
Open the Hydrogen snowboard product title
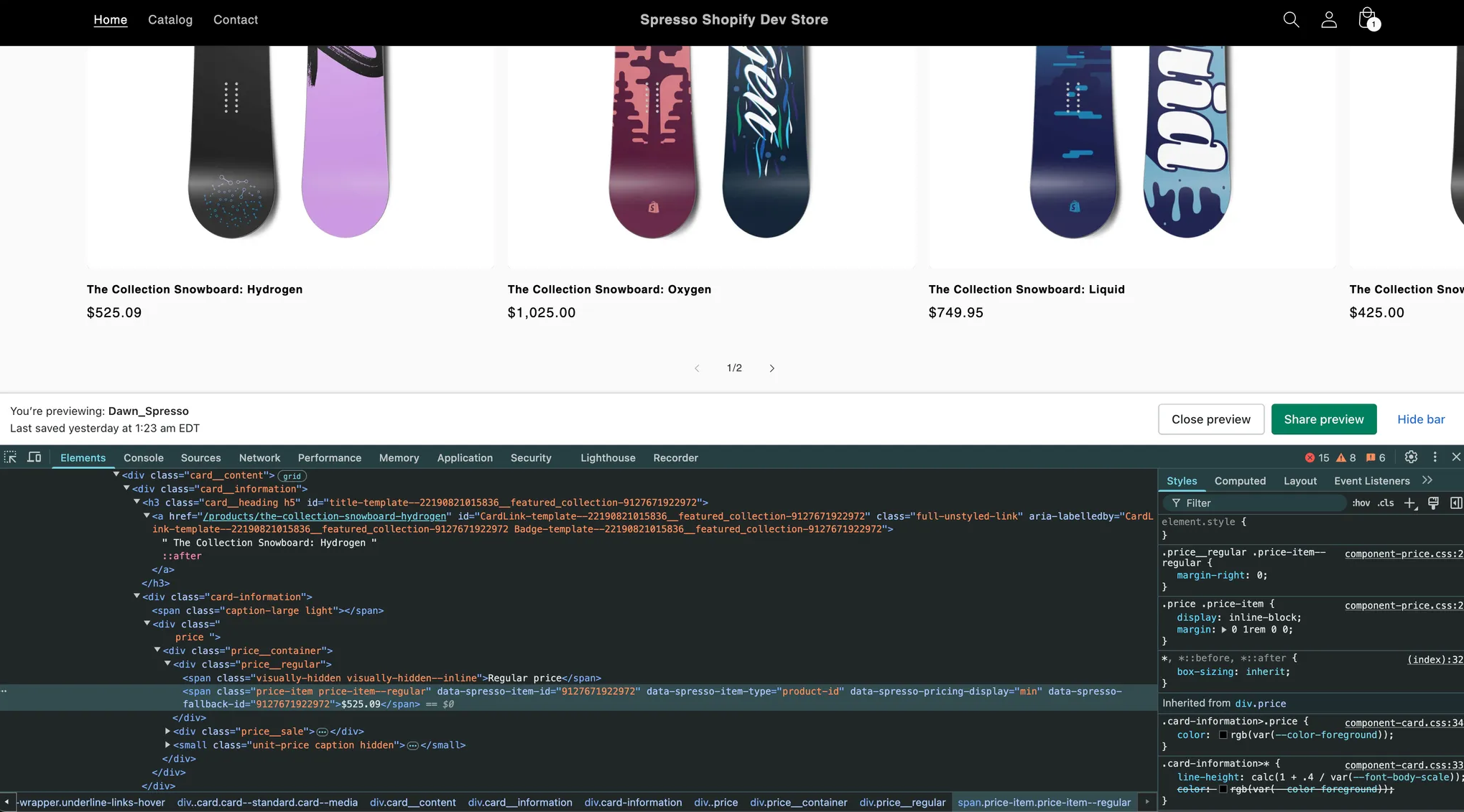click(195, 289)
